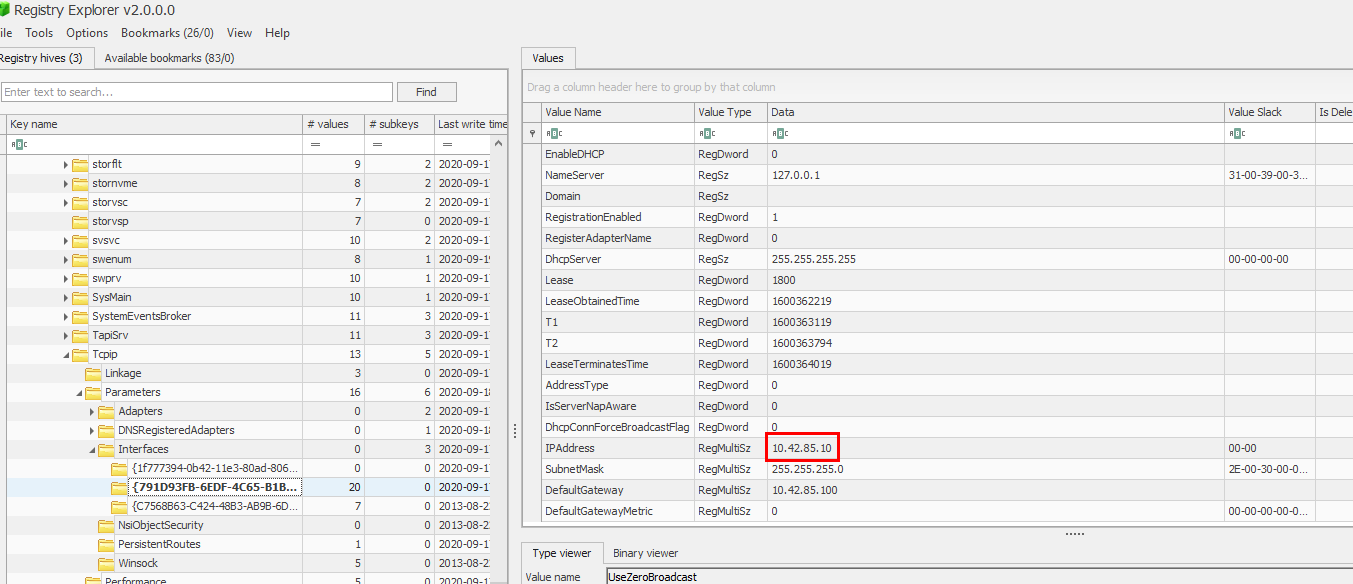Click the Winsock folder icon
Screen dimensions: 1353x584
(x=106, y=563)
